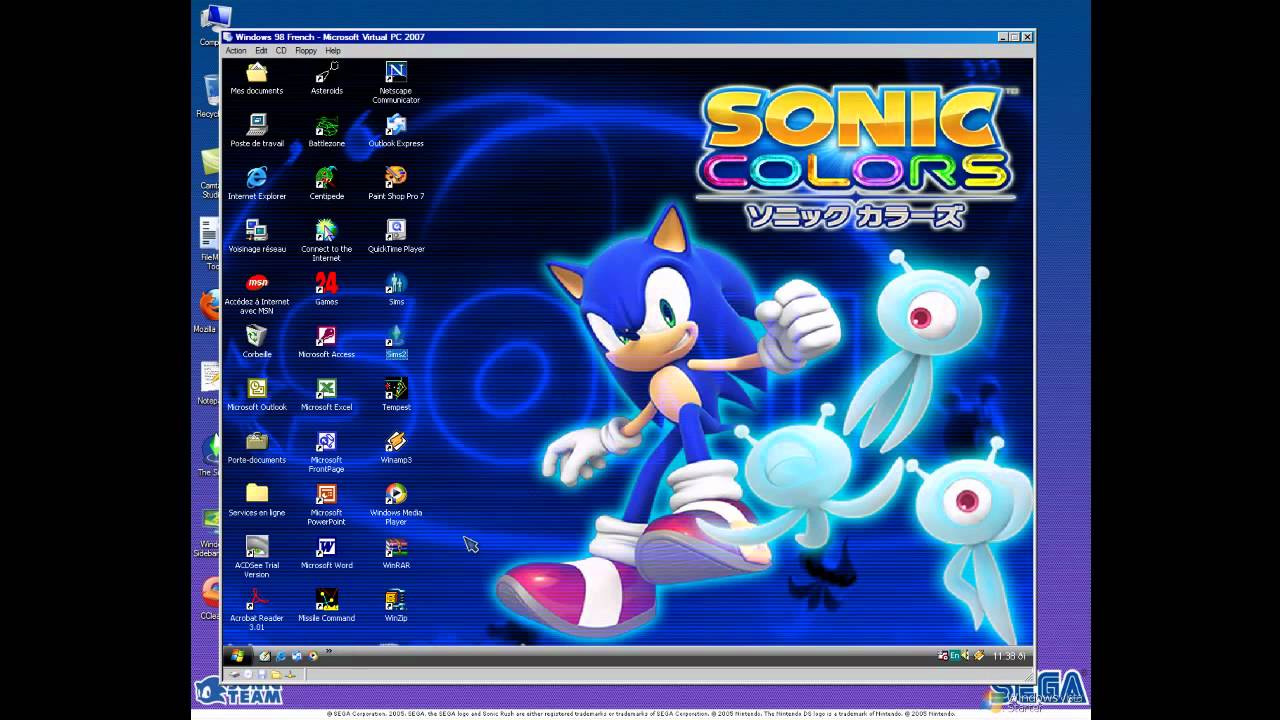1280x720 pixels.
Task: Open Voisinage réseau icon
Action: [257, 237]
